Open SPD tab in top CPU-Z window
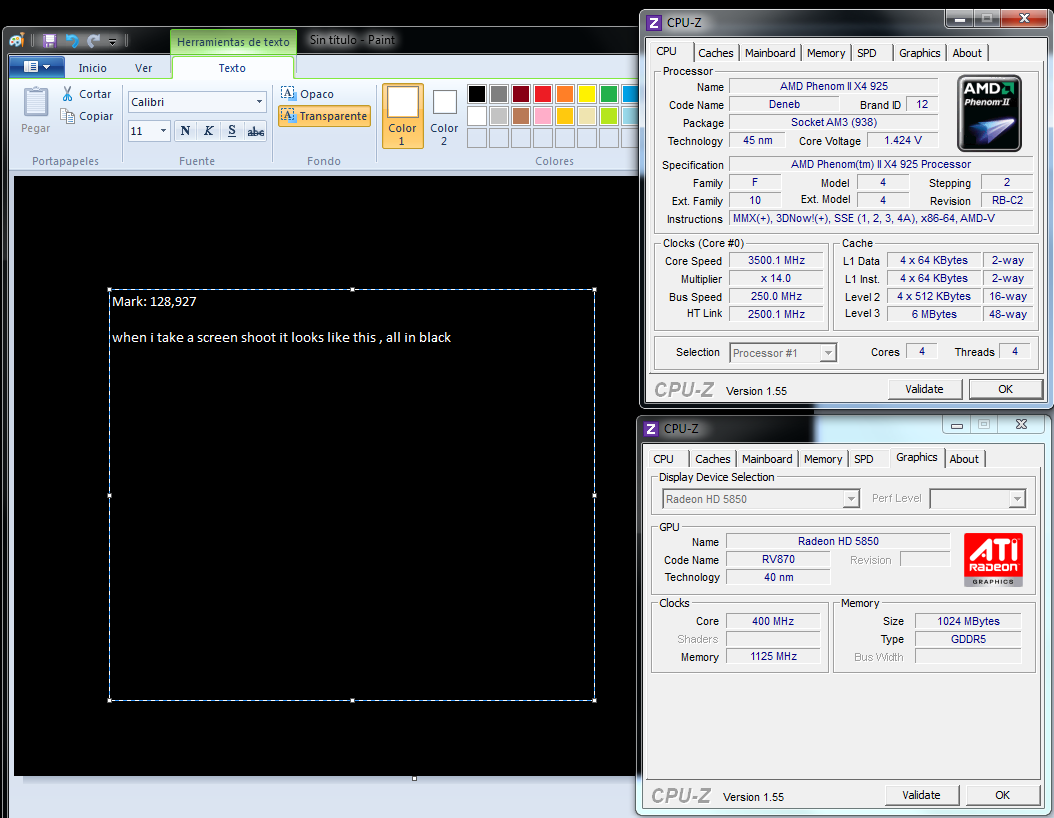The width and height of the screenshot is (1054, 818). click(866, 53)
